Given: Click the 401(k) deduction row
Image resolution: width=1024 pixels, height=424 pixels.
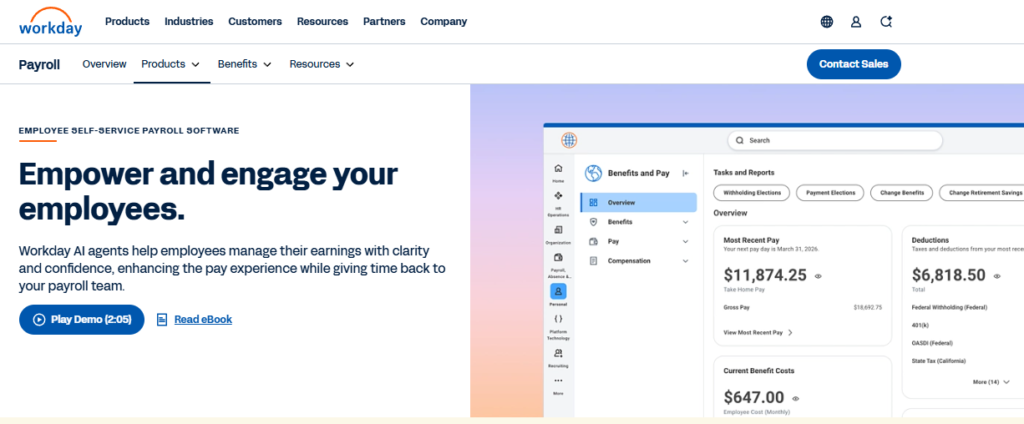Looking at the screenshot, I should click(920, 325).
